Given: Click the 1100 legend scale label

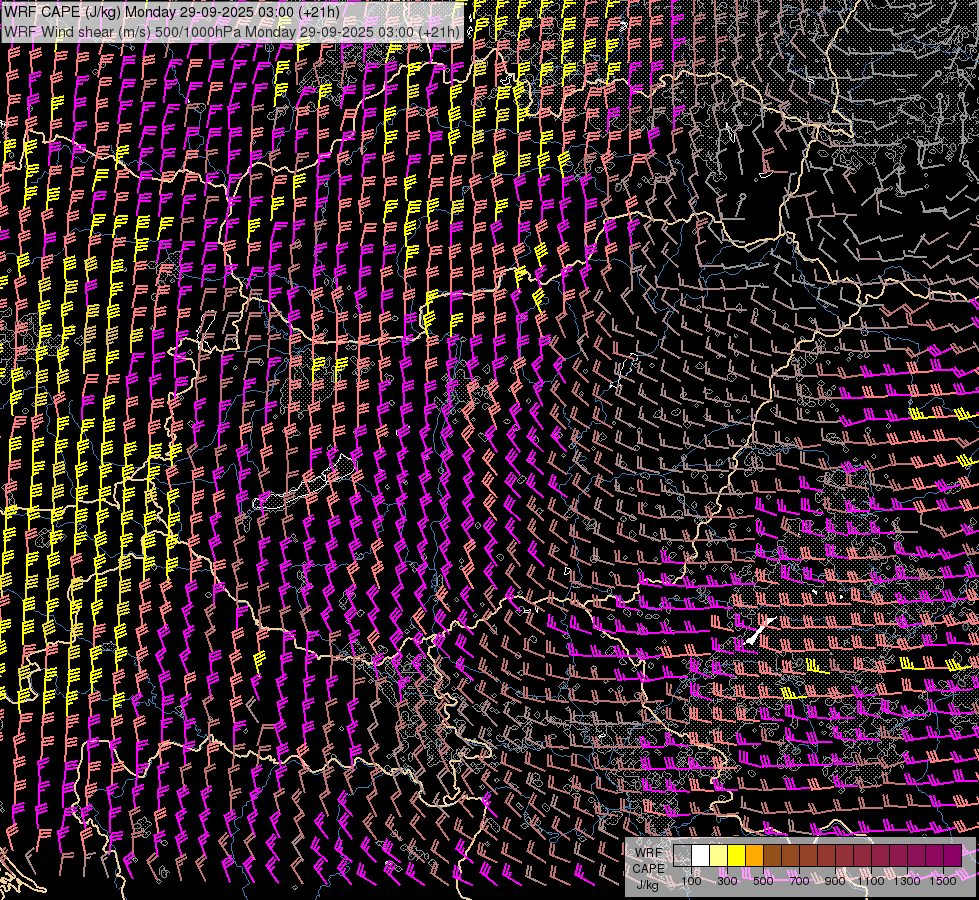Looking at the screenshot, I should point(871,881).
